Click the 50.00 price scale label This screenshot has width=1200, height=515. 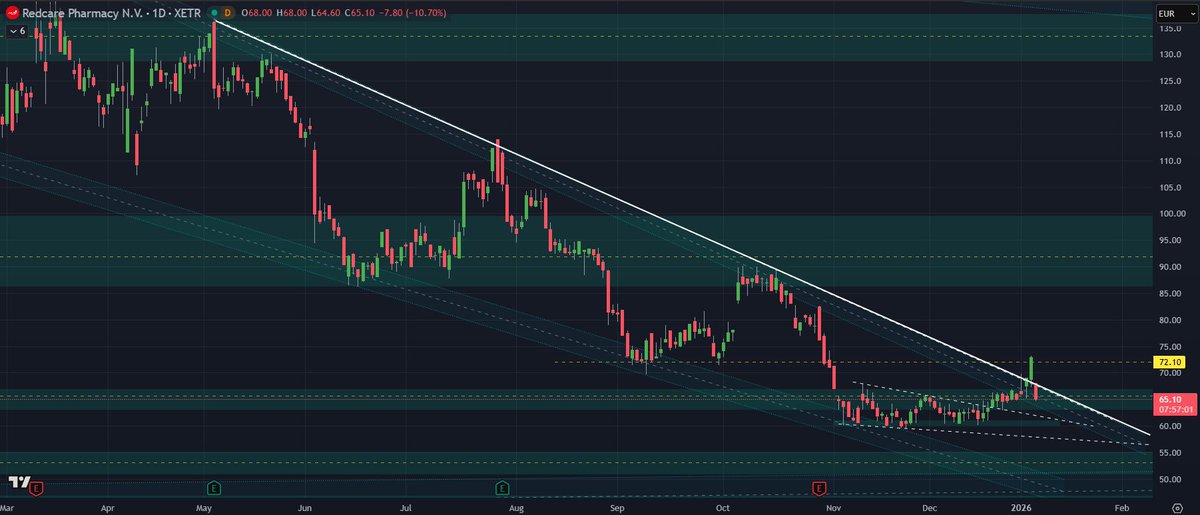click(x=1168, y=480)
